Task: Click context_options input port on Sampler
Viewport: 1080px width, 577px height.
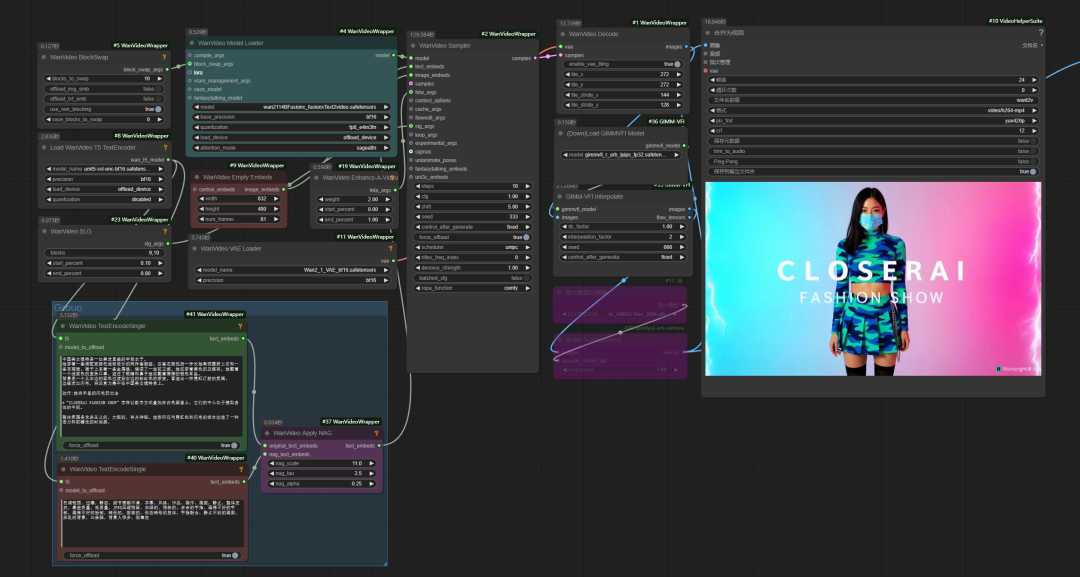Action: [x=411, y=101]
